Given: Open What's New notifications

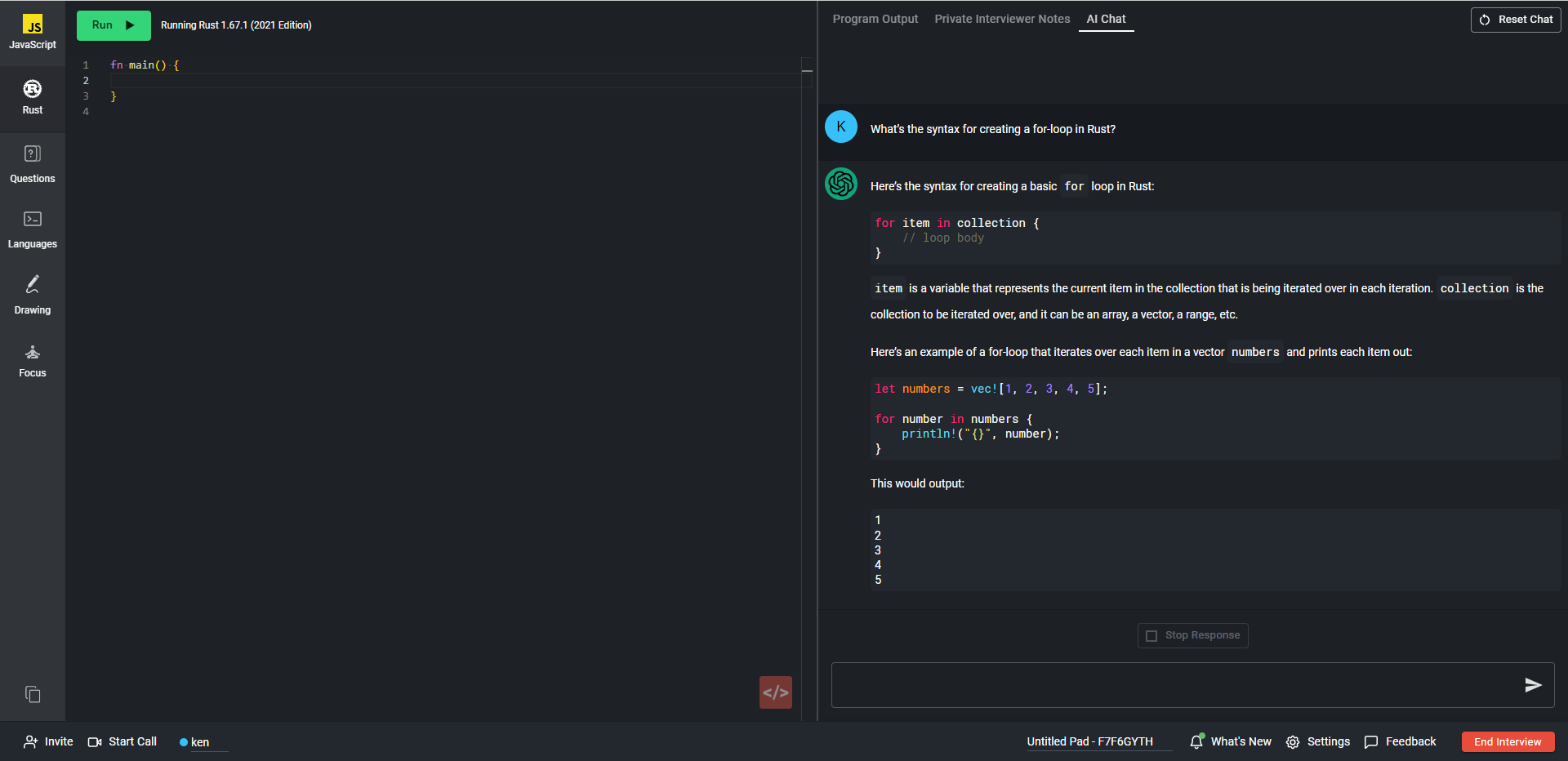Looking at the screenshot, I should point(1231,741).
